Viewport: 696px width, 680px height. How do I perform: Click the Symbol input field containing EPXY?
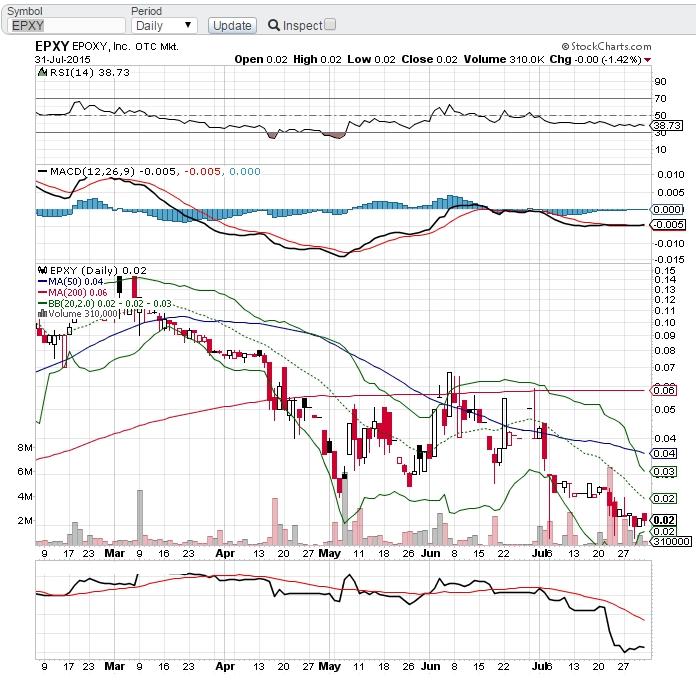(66, 26)
